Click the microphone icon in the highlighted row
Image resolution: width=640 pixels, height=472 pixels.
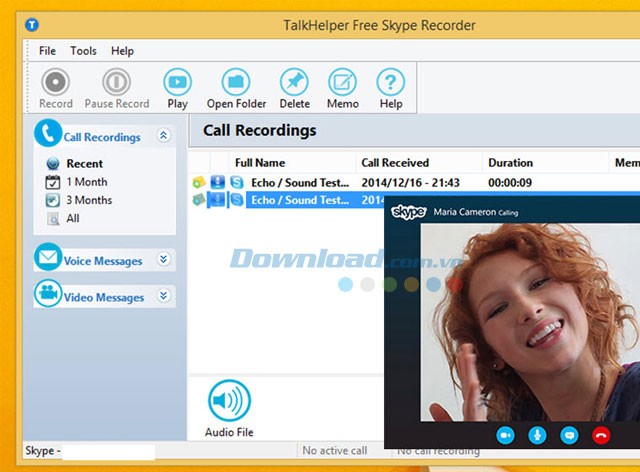click(218, 200)
